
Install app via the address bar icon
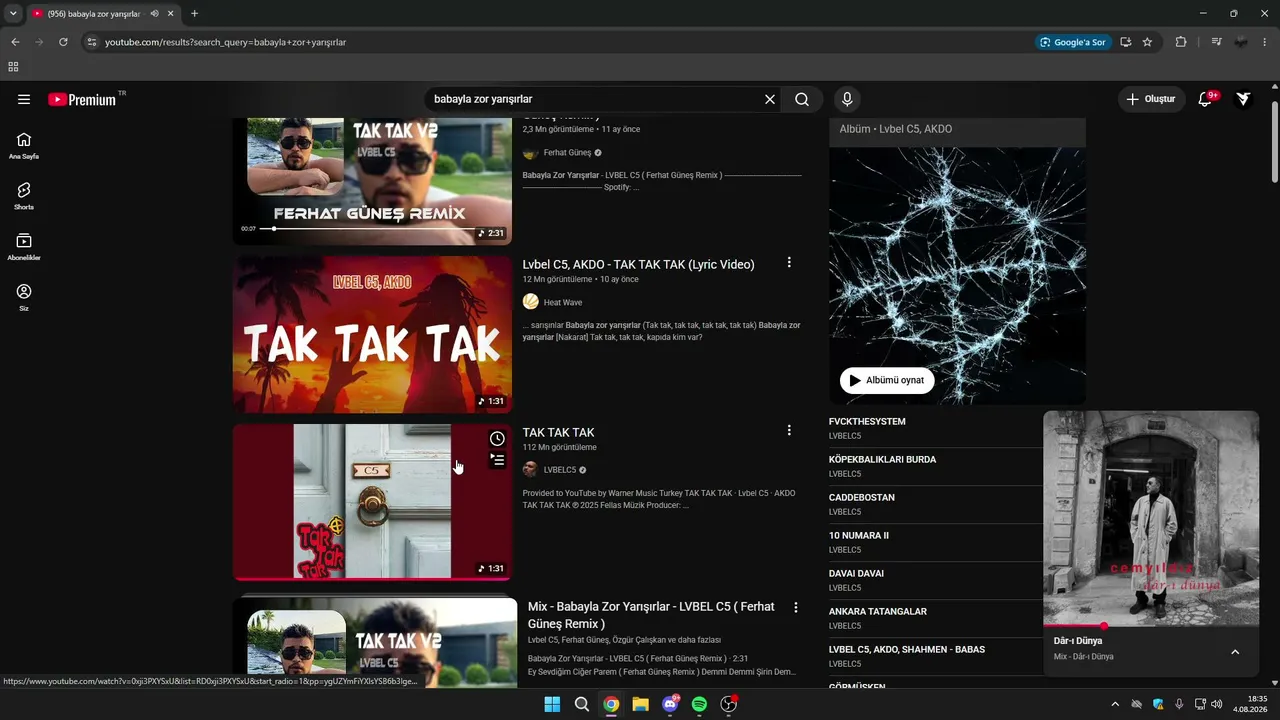pos(1126,42)
